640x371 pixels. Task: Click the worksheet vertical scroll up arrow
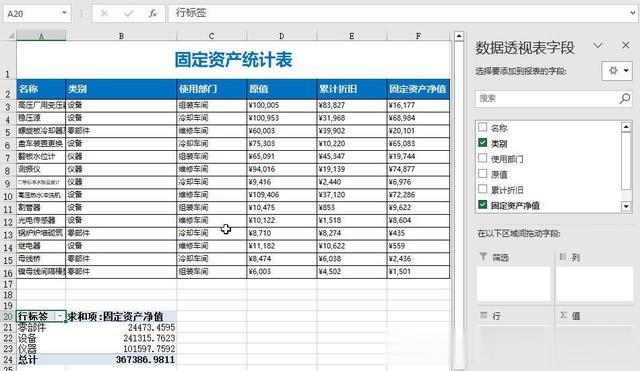click(459, 36)
